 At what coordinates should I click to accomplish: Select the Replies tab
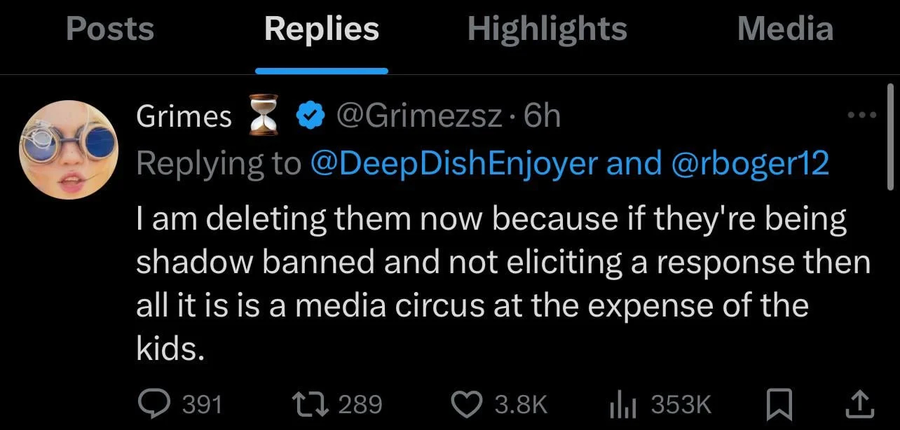point(321,29)
